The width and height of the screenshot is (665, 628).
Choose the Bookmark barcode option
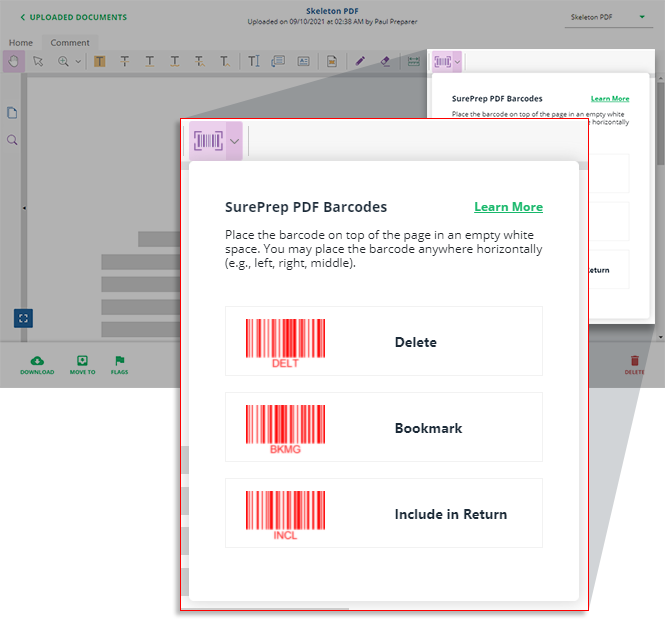click(x=383, y=428)
